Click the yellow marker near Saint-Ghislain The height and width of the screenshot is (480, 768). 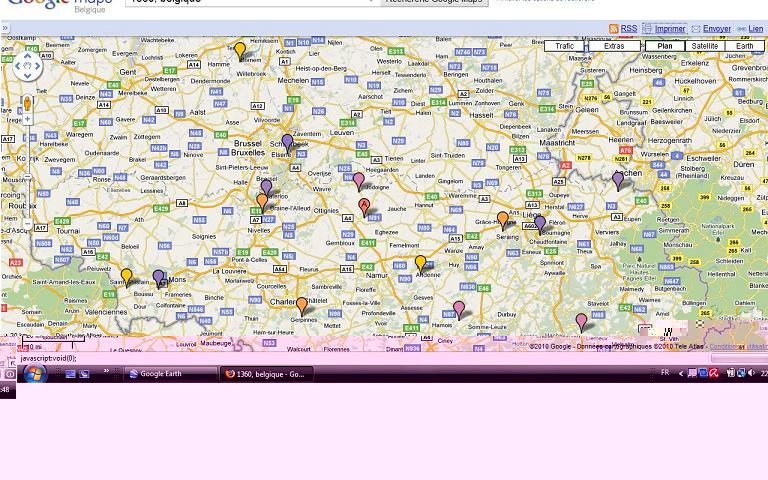[126, 277]
